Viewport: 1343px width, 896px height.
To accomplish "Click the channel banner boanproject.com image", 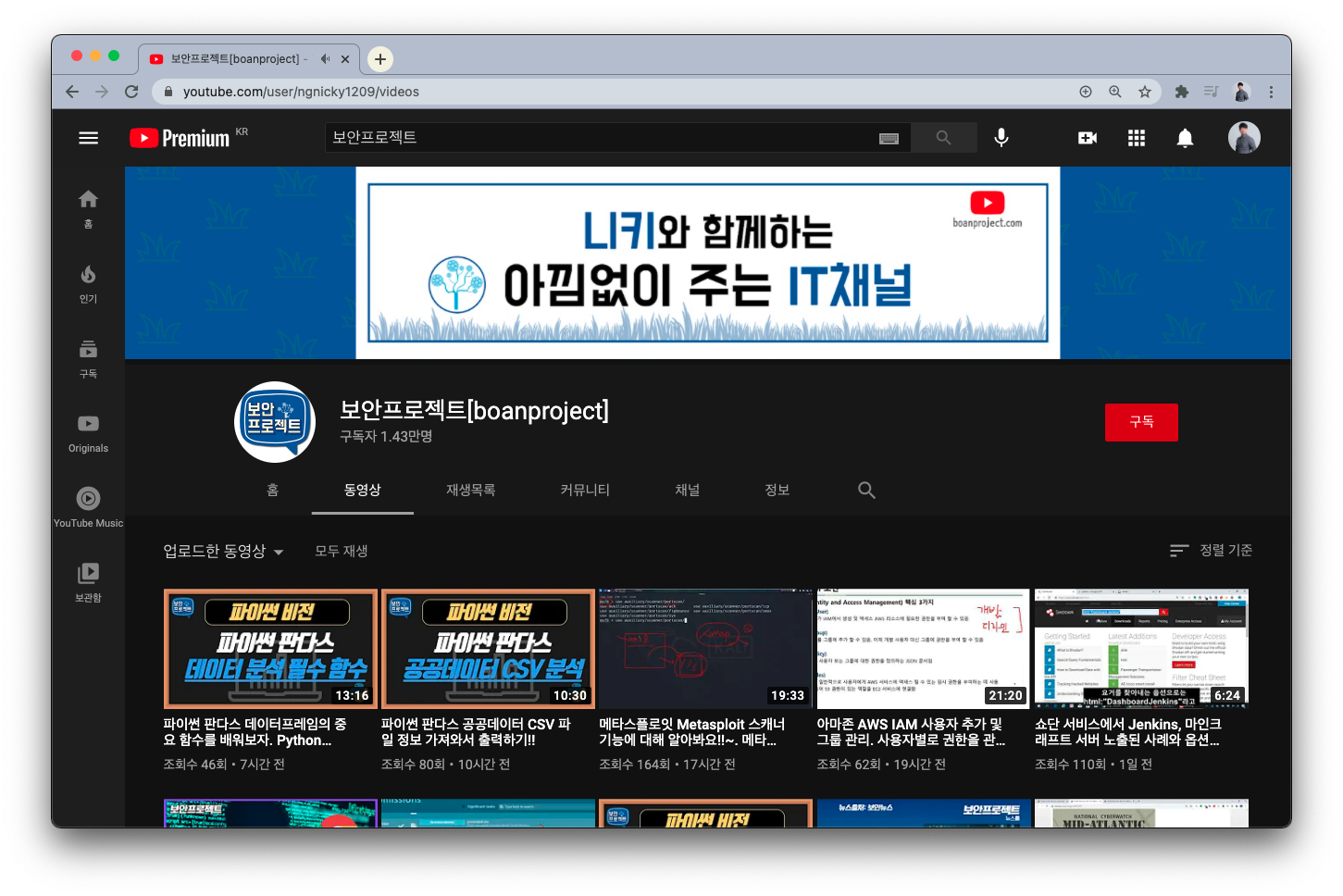I will click(708, 263).
